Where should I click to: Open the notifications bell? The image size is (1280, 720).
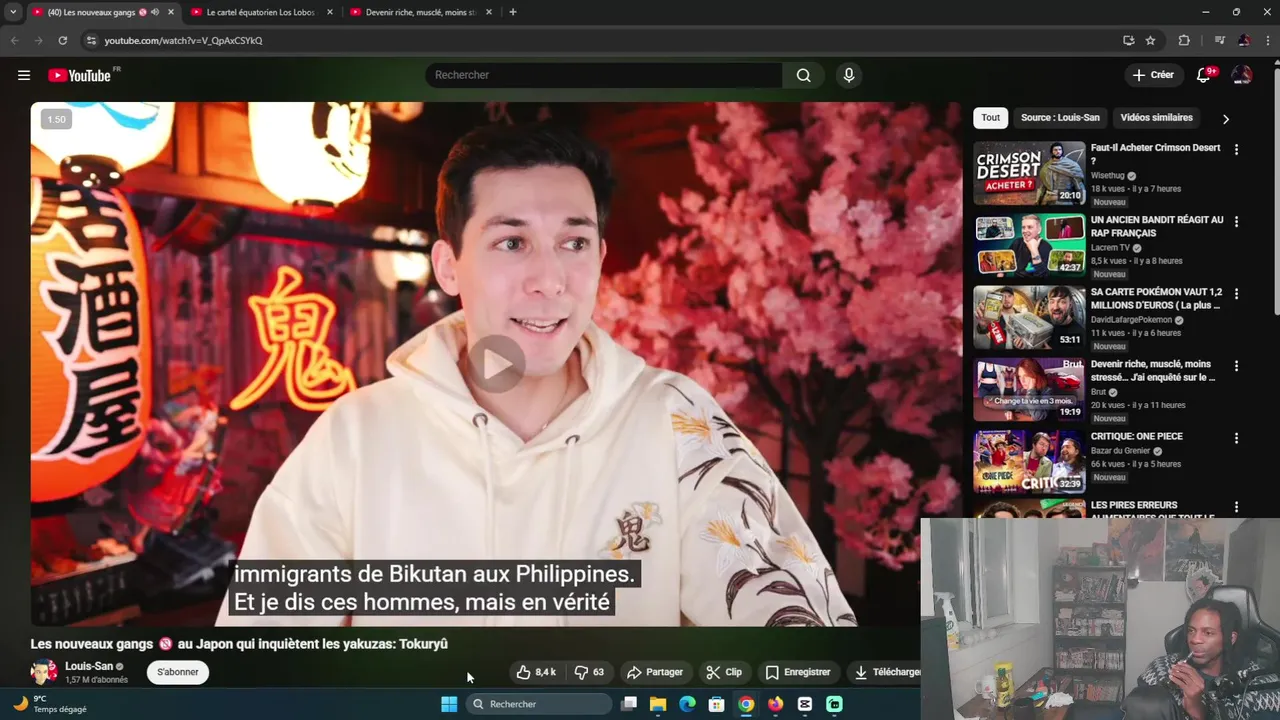pos(1204,75)
